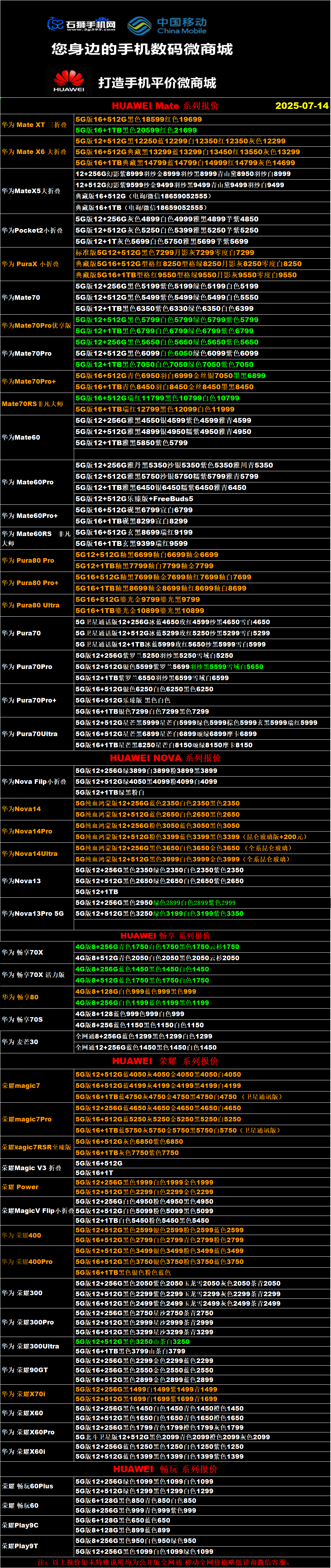Select the 华为 Pura80 Ultra row label

point(31,605)
